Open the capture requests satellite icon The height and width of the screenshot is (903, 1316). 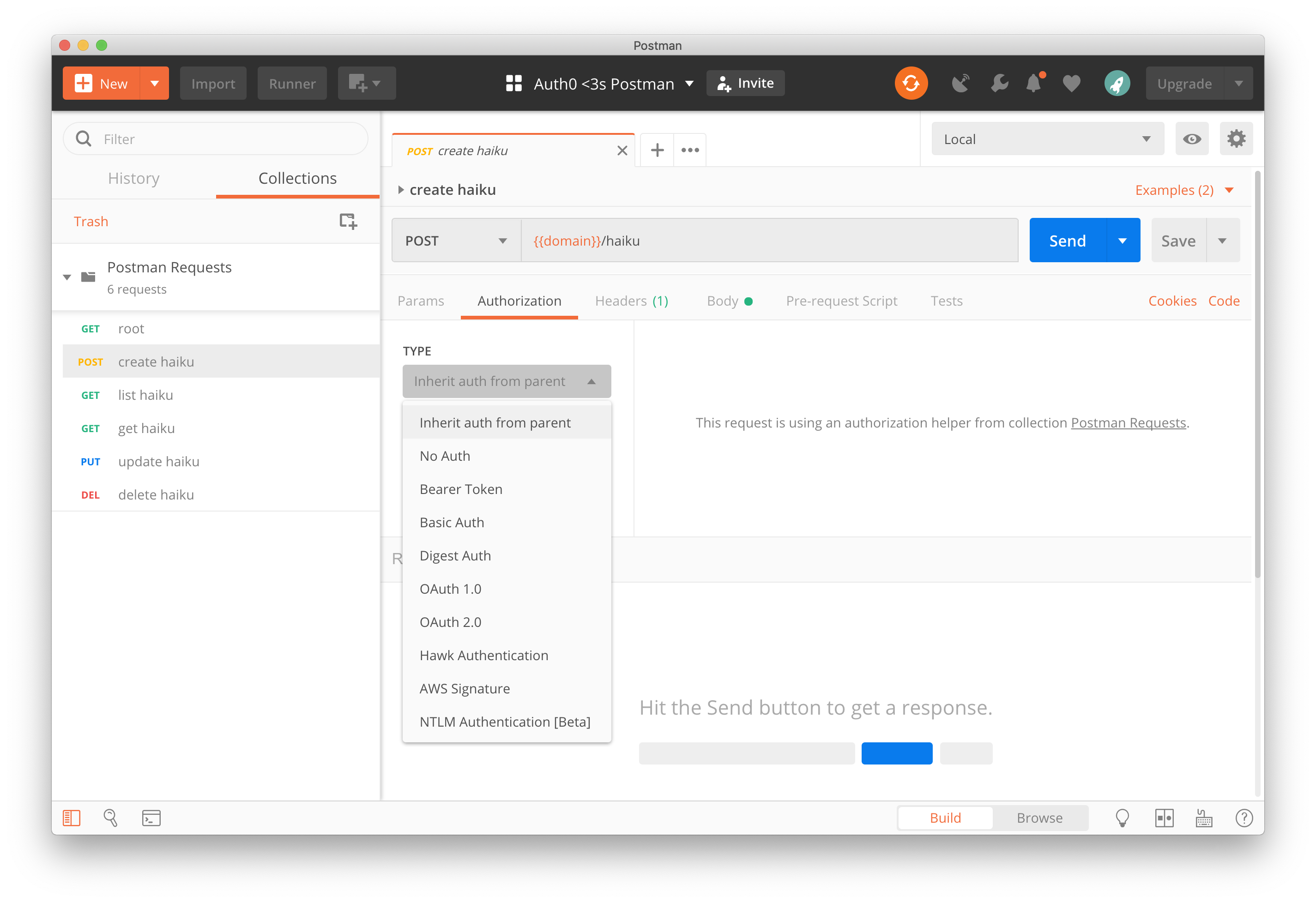(960, 83)
